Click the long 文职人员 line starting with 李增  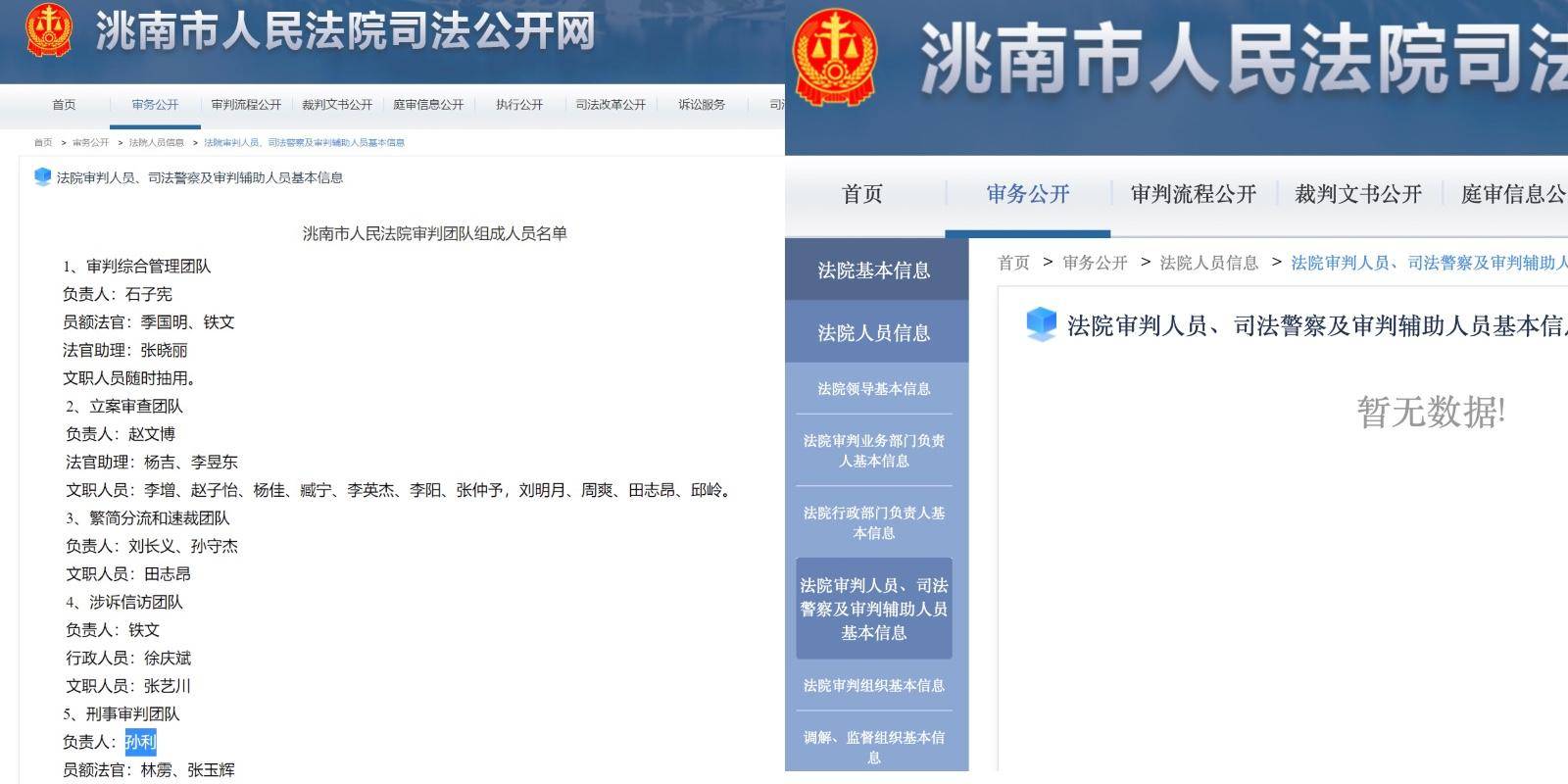click(x=399, y=490)
